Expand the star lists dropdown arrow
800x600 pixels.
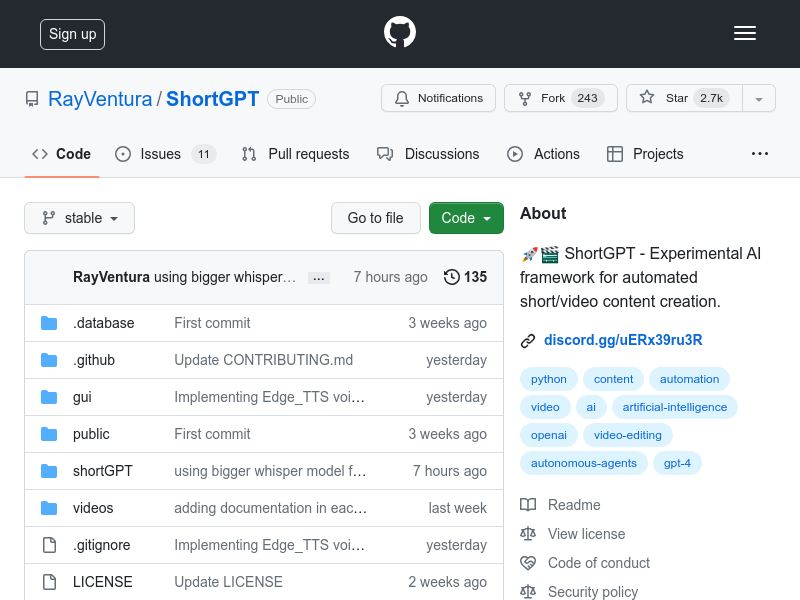point(759,98)
